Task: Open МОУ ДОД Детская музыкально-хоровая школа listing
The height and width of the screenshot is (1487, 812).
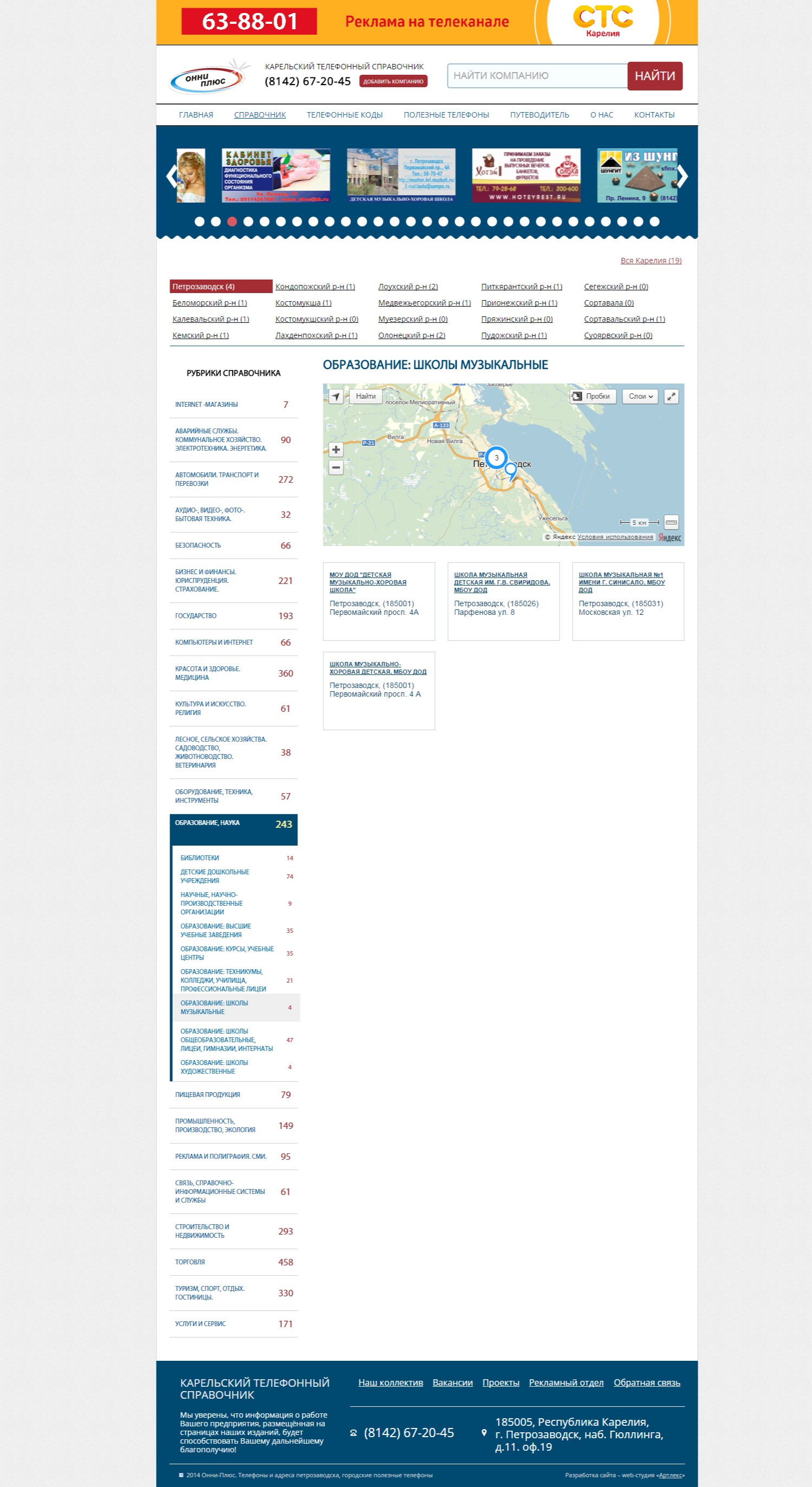Action: tap(368, 582)
